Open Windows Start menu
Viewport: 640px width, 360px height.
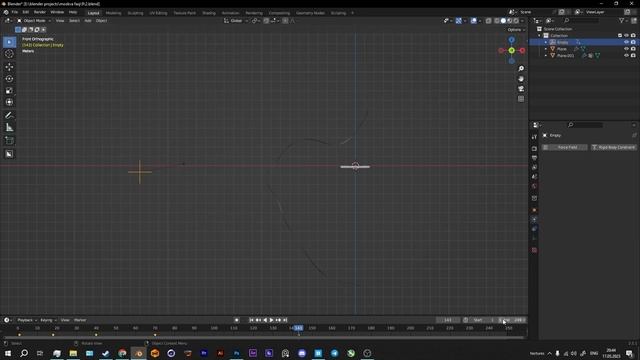pos(8,353)
